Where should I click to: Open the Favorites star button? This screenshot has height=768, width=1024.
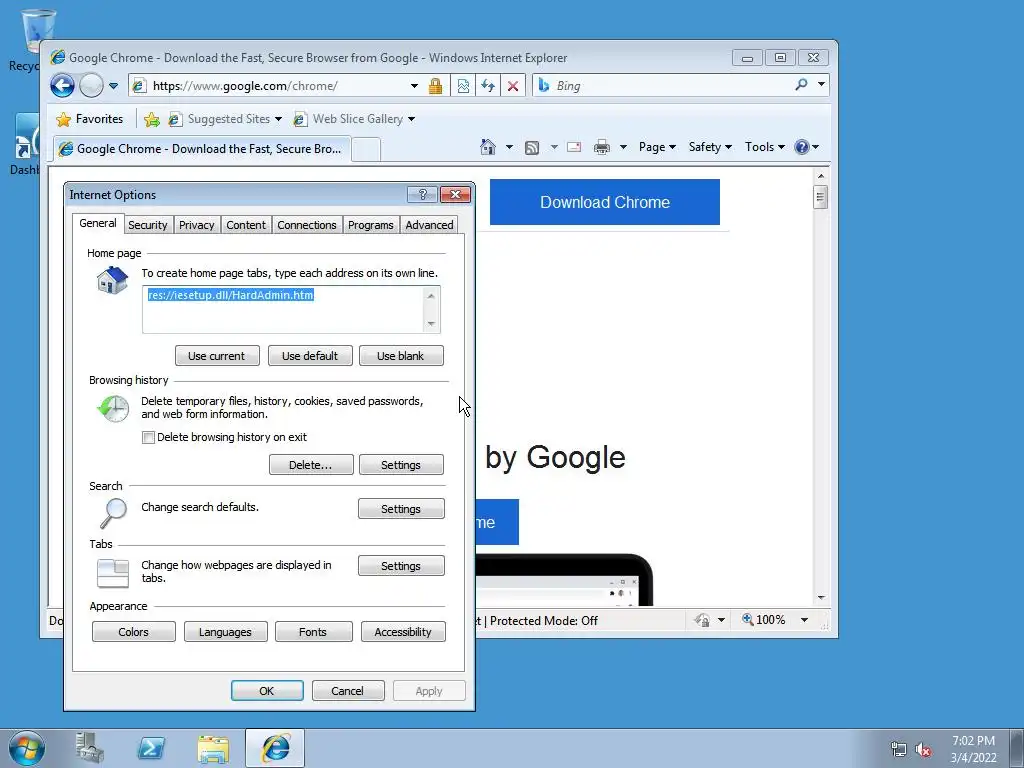pos(90,119)
